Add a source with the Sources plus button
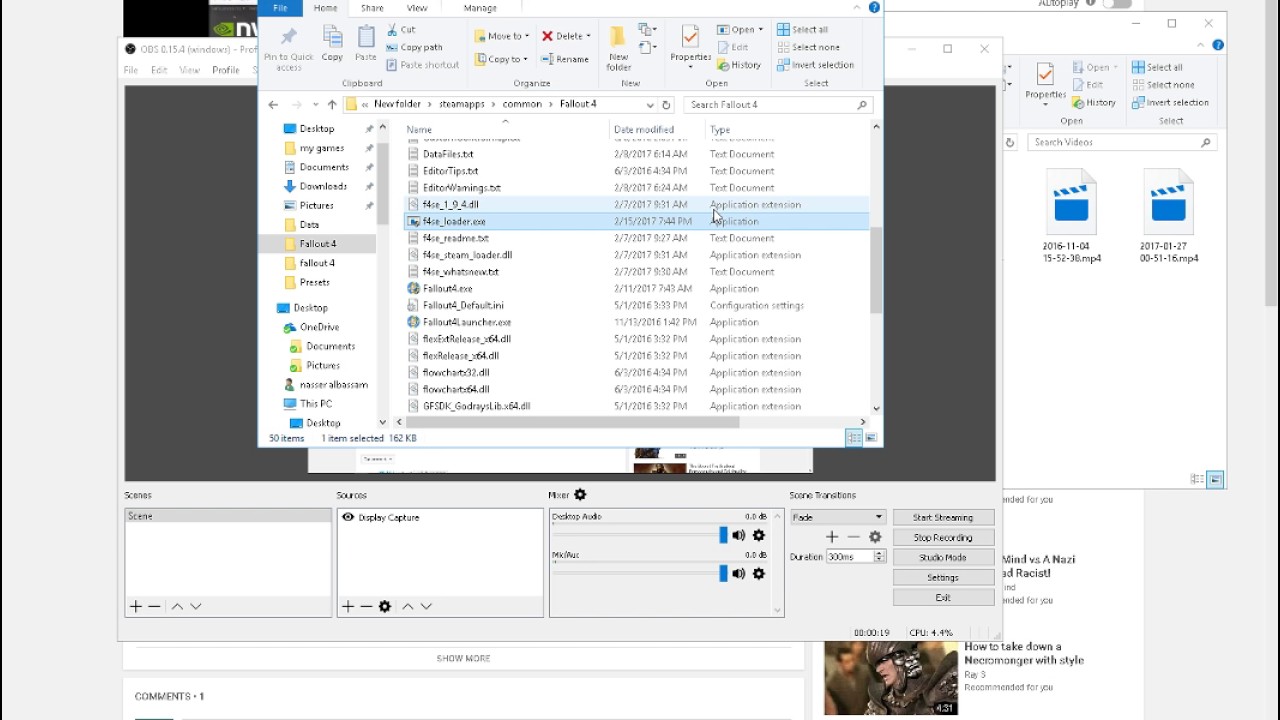This screenshot has width=1280, height=720. tap(348, 606)
